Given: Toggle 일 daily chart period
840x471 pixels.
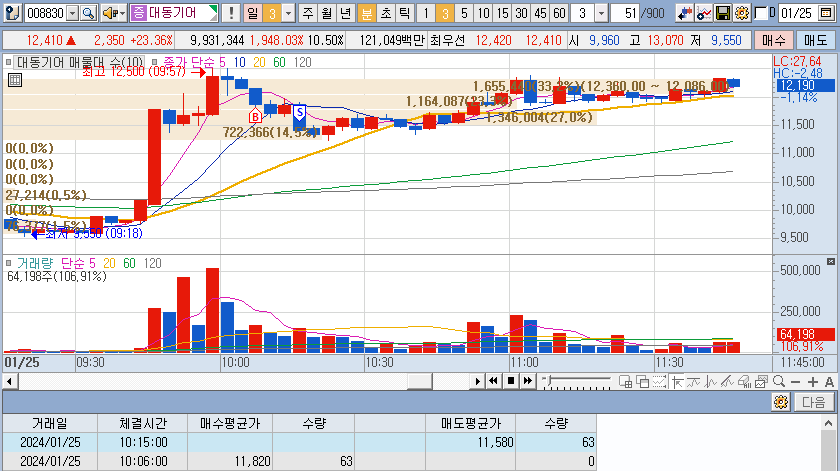Looking at the screenshot, I should pyautogui.click(x=253, y=13).
